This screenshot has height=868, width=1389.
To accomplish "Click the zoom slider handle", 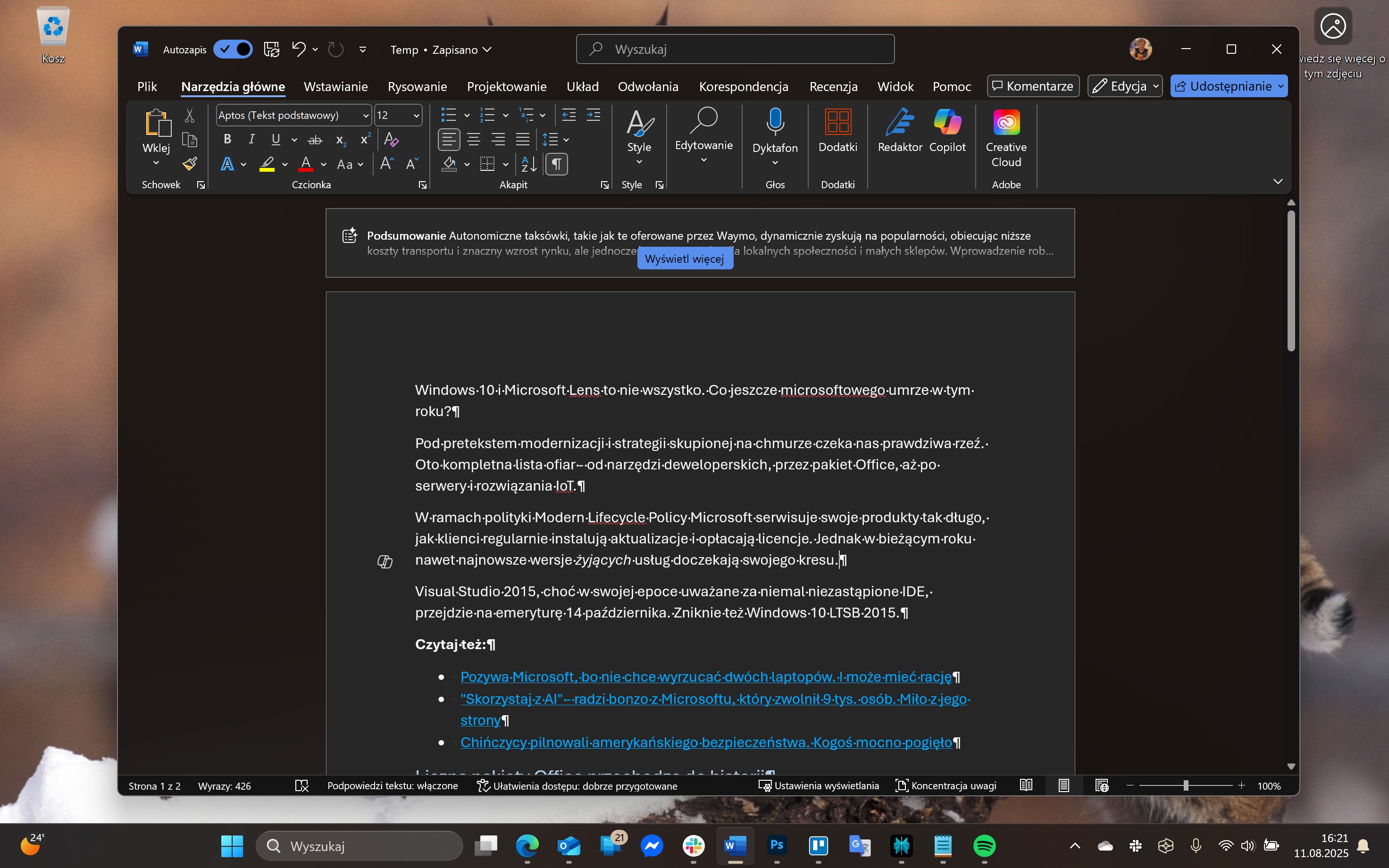I will (x=1186, y=785).
